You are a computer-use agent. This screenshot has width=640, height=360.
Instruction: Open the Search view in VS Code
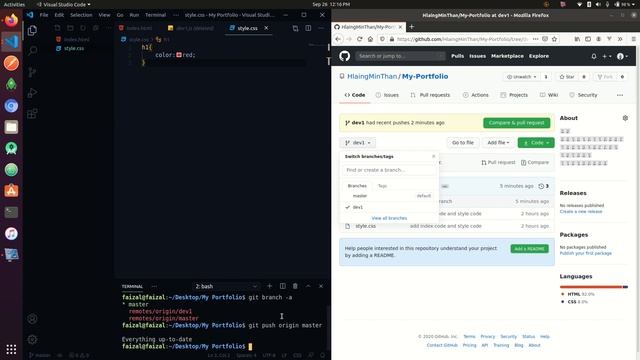coord(32,51)
